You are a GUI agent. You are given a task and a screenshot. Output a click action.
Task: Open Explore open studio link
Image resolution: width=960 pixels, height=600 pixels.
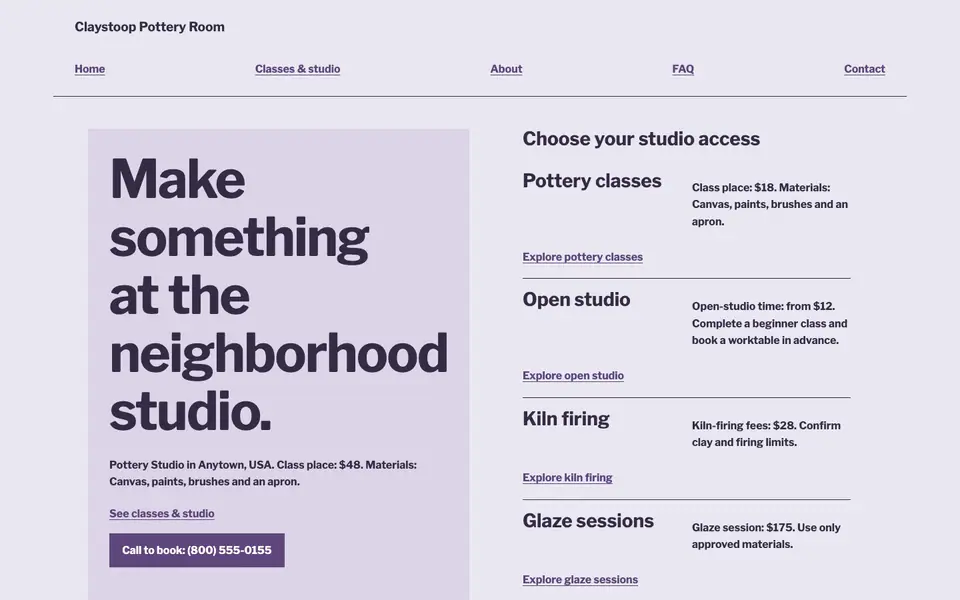pos(573,376)
